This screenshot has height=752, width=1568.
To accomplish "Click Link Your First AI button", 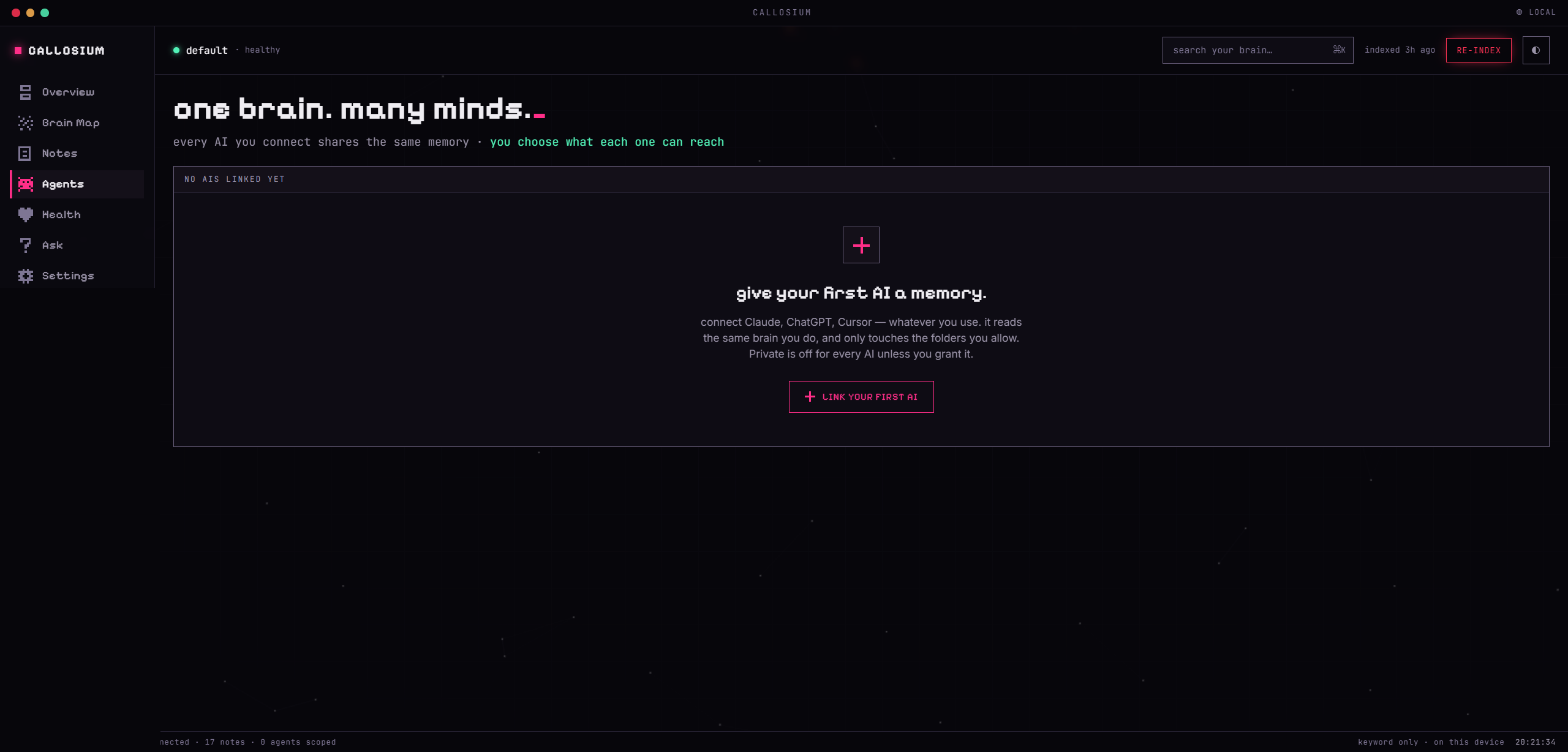I will click(x=861, y=397).
